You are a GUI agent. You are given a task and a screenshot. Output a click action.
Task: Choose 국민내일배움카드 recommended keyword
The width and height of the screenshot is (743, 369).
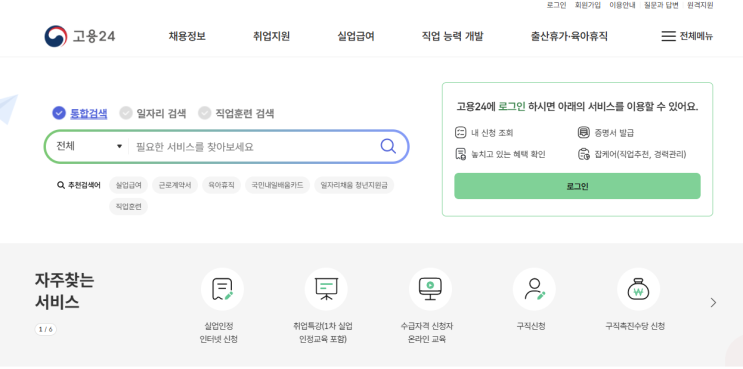click(x=277, y=185)
